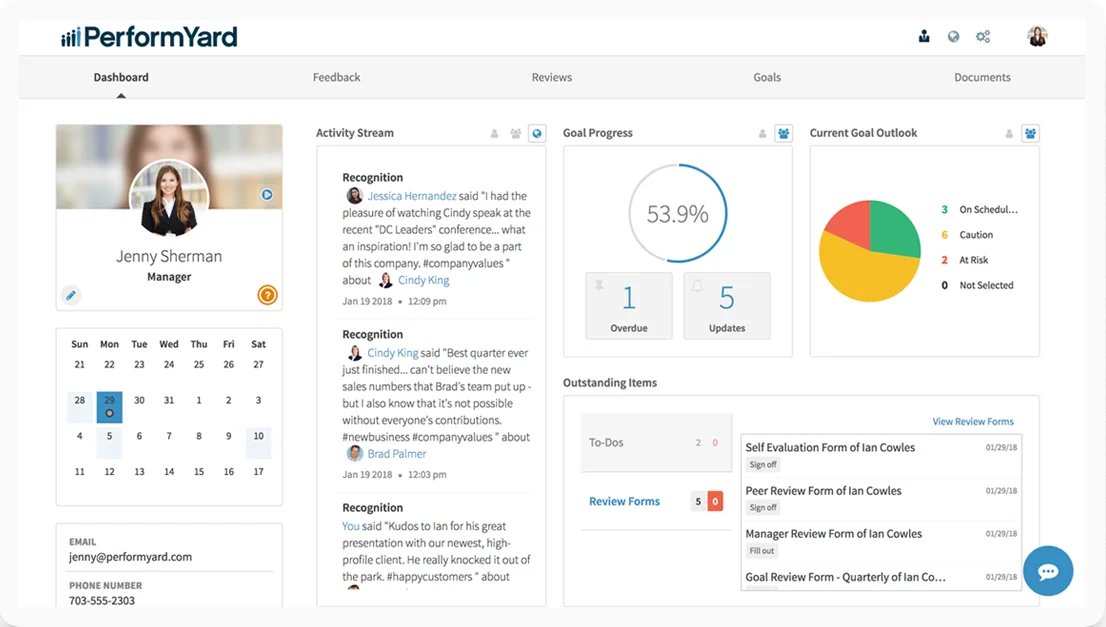Click the View Review Forms link

973,421
